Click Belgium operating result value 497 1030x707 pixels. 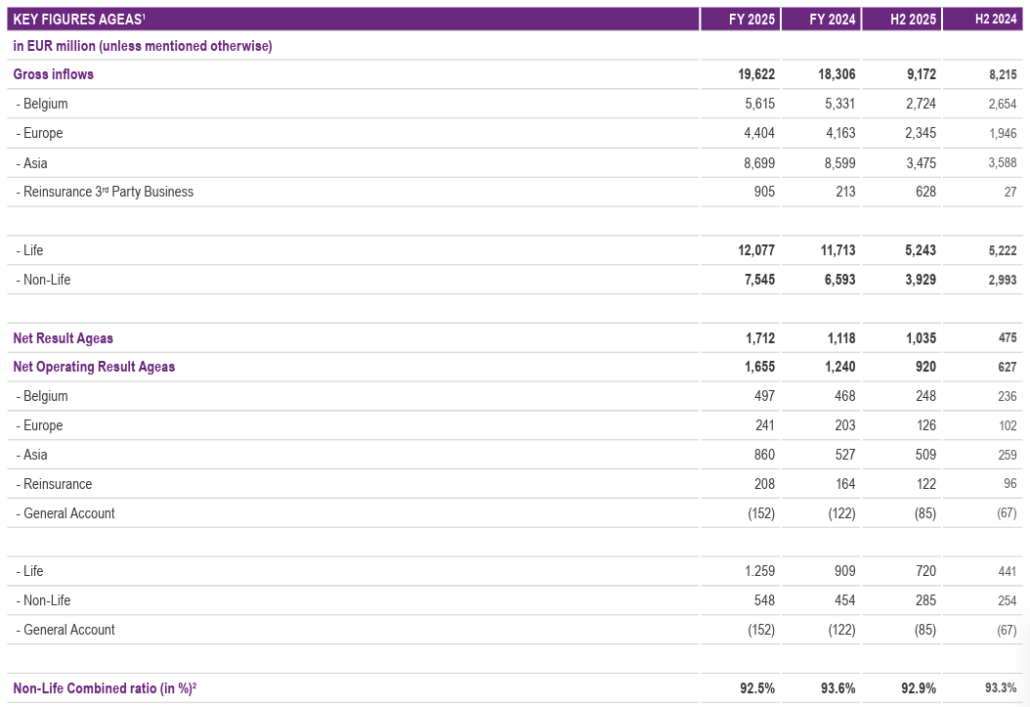[x=765, y=396]
